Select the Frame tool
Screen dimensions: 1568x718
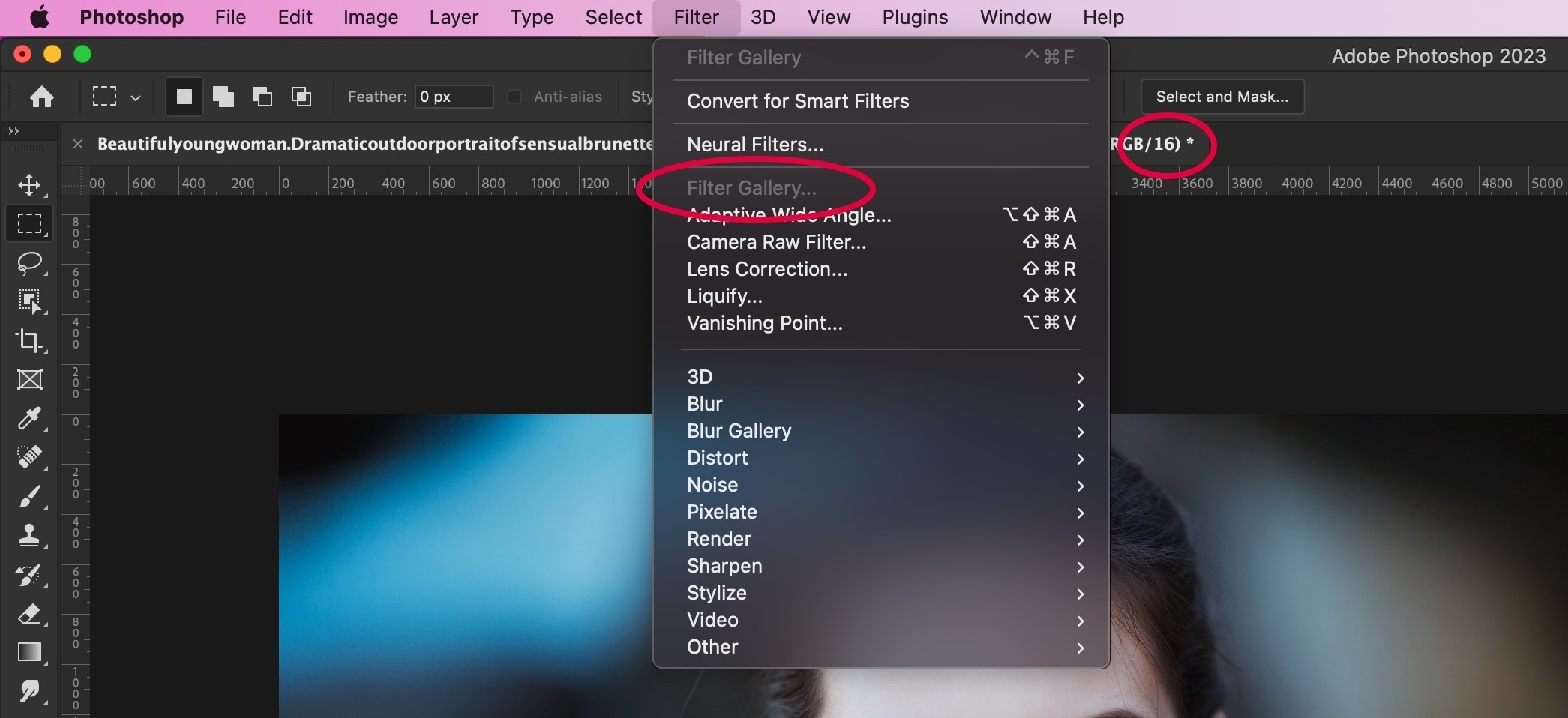(x=29, y=379)
